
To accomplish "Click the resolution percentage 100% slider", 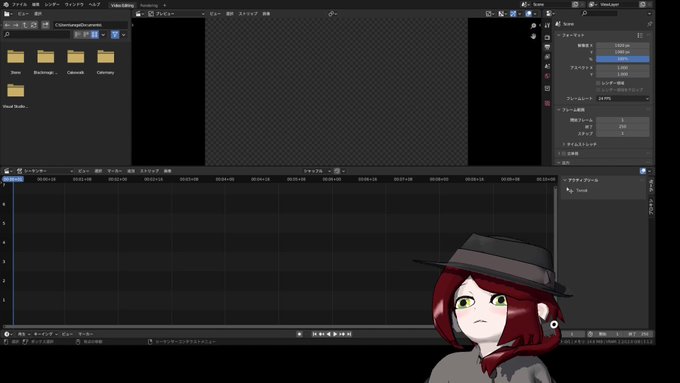I will 623,59.
